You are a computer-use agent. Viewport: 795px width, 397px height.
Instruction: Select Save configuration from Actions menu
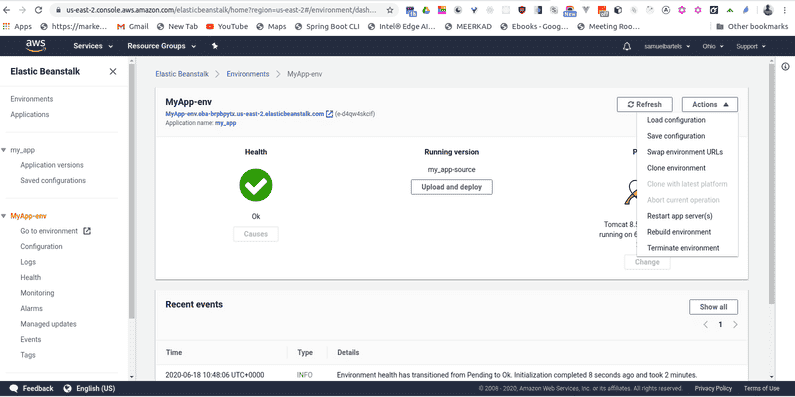point(676,136)
